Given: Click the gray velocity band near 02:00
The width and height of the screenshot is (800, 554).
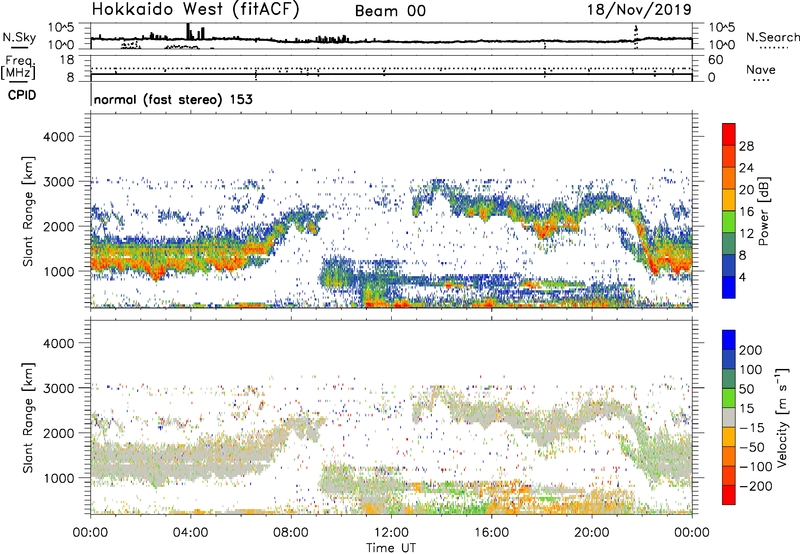Looking at the screenshot, I should coord(140,463).
